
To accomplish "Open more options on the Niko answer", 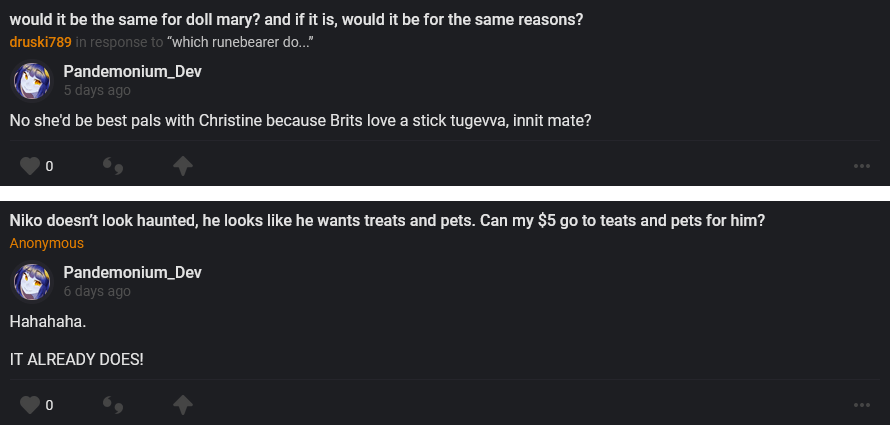I will click(x=862, y=405).
